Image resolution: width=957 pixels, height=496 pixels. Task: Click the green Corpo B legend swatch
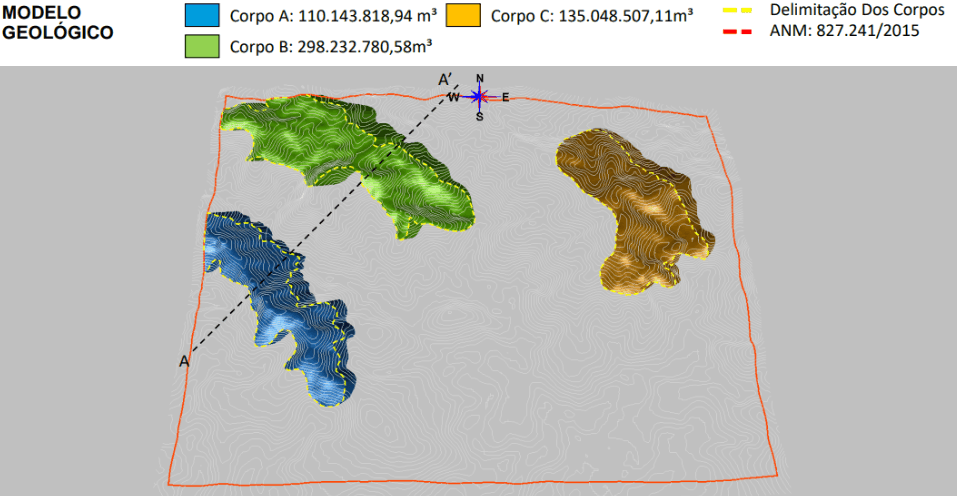coord(202,47)
